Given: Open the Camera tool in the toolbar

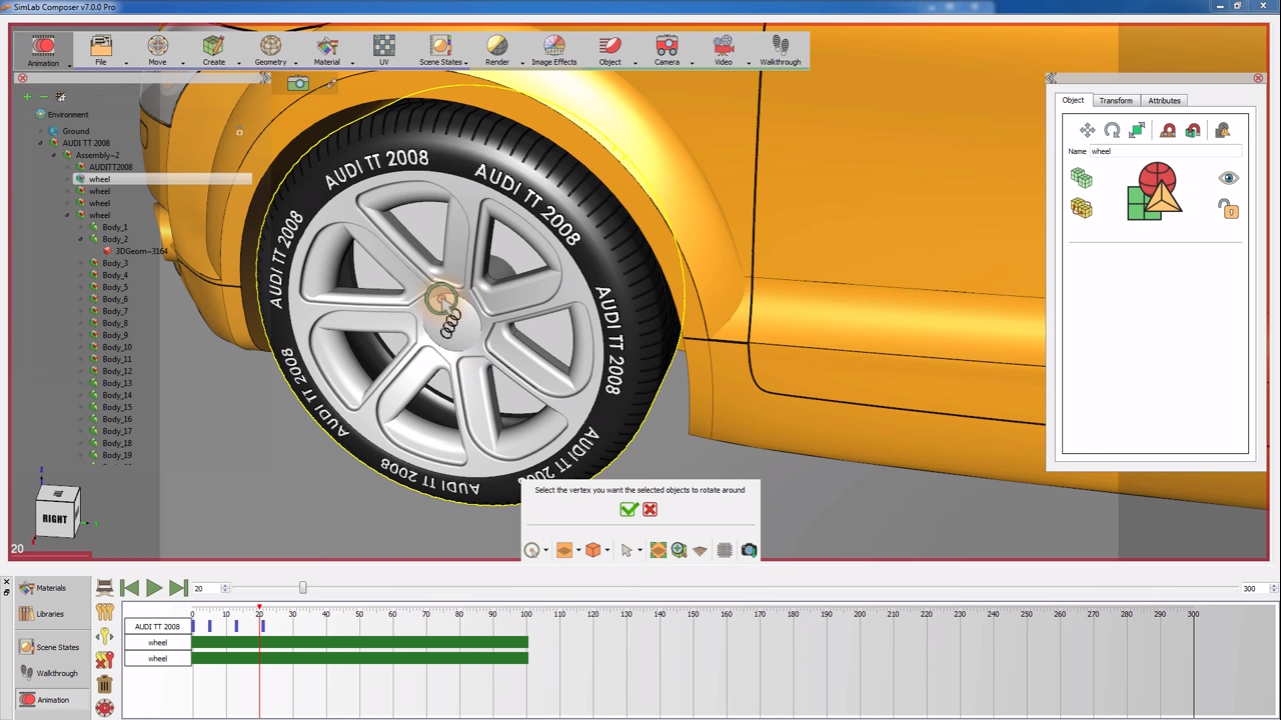Looking at the screenshot, I should pos(667,50).
